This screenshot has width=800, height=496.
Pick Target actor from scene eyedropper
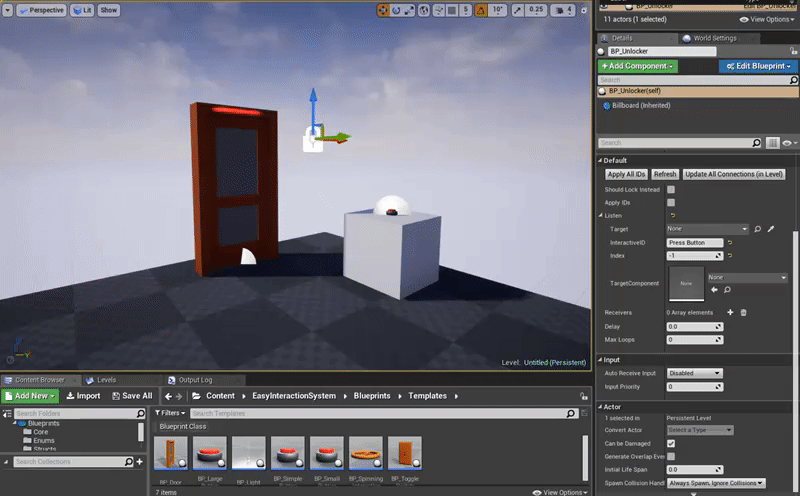pos(771,229)
